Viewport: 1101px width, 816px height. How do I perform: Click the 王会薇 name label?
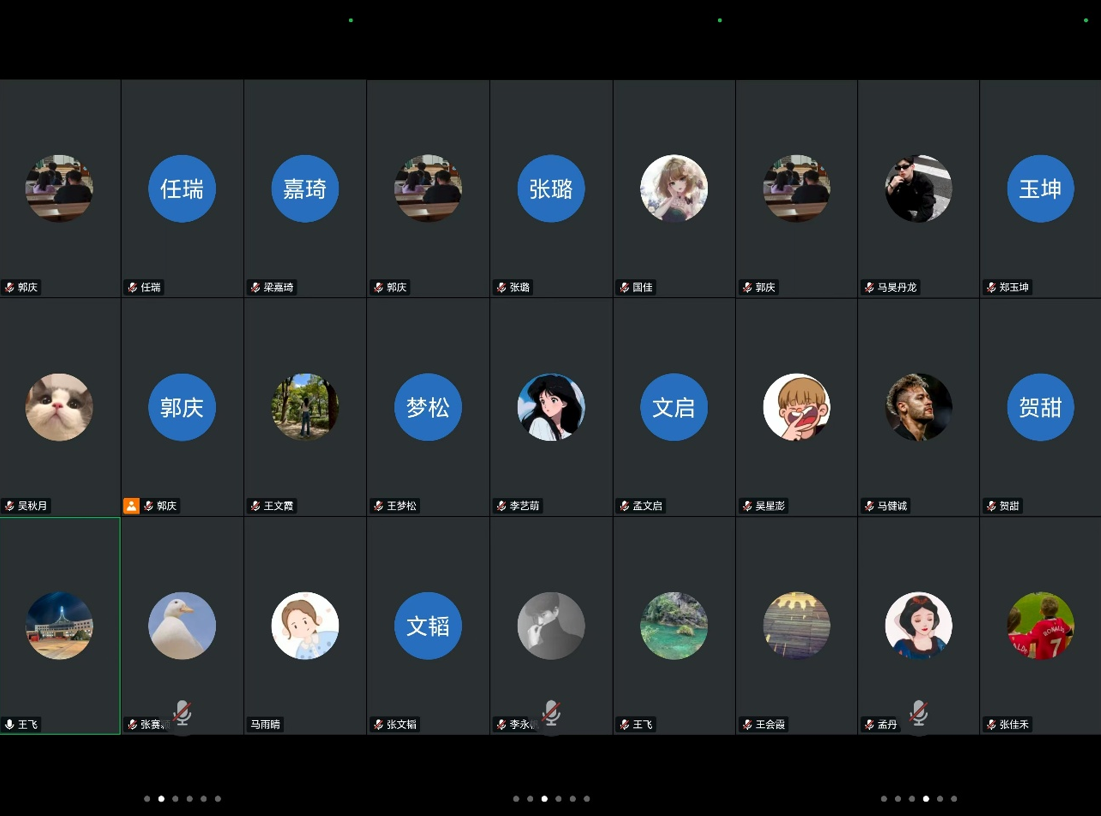[770, 725]
